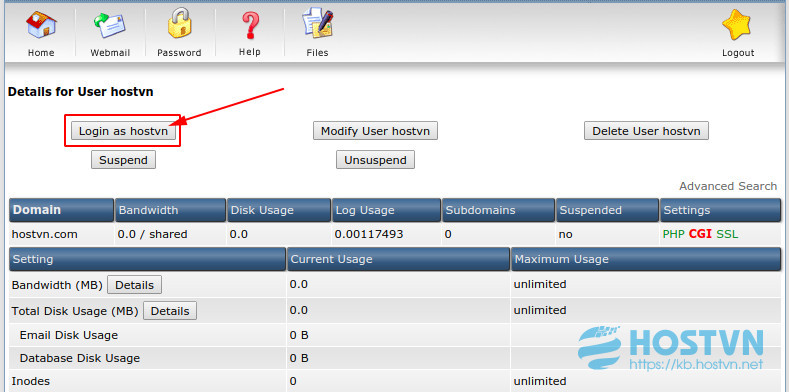The height and width of the screenshot is (392, 789).
Task: Click the green PHP setting text
Action: tap(674, 234)
